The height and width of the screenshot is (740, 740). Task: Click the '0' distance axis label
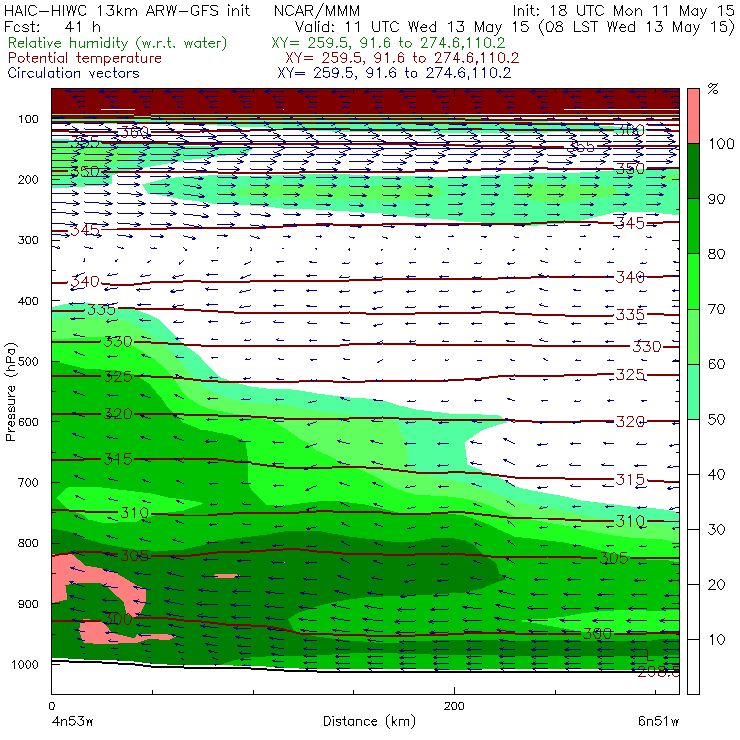point(52,706)
